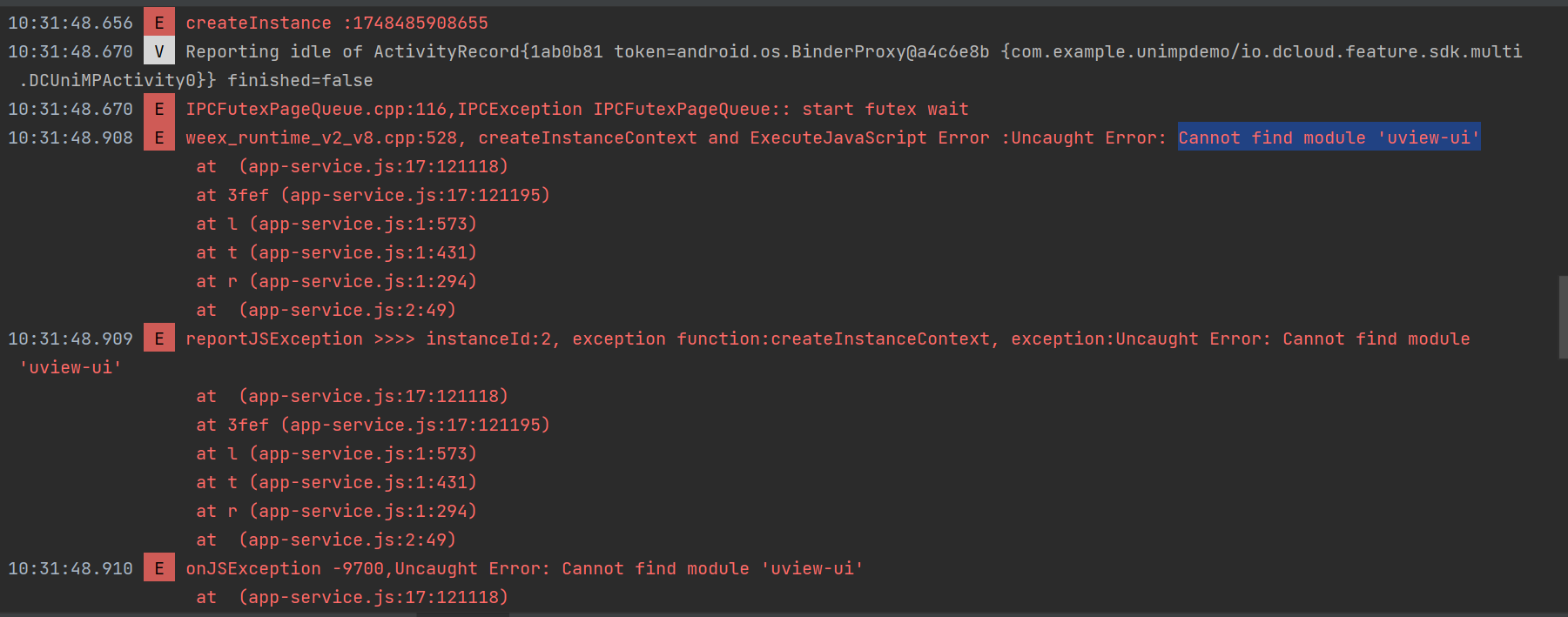Click the horizontal scrollbar at the bottom
Screen dimensions: 1568x617
pos(462,614)
